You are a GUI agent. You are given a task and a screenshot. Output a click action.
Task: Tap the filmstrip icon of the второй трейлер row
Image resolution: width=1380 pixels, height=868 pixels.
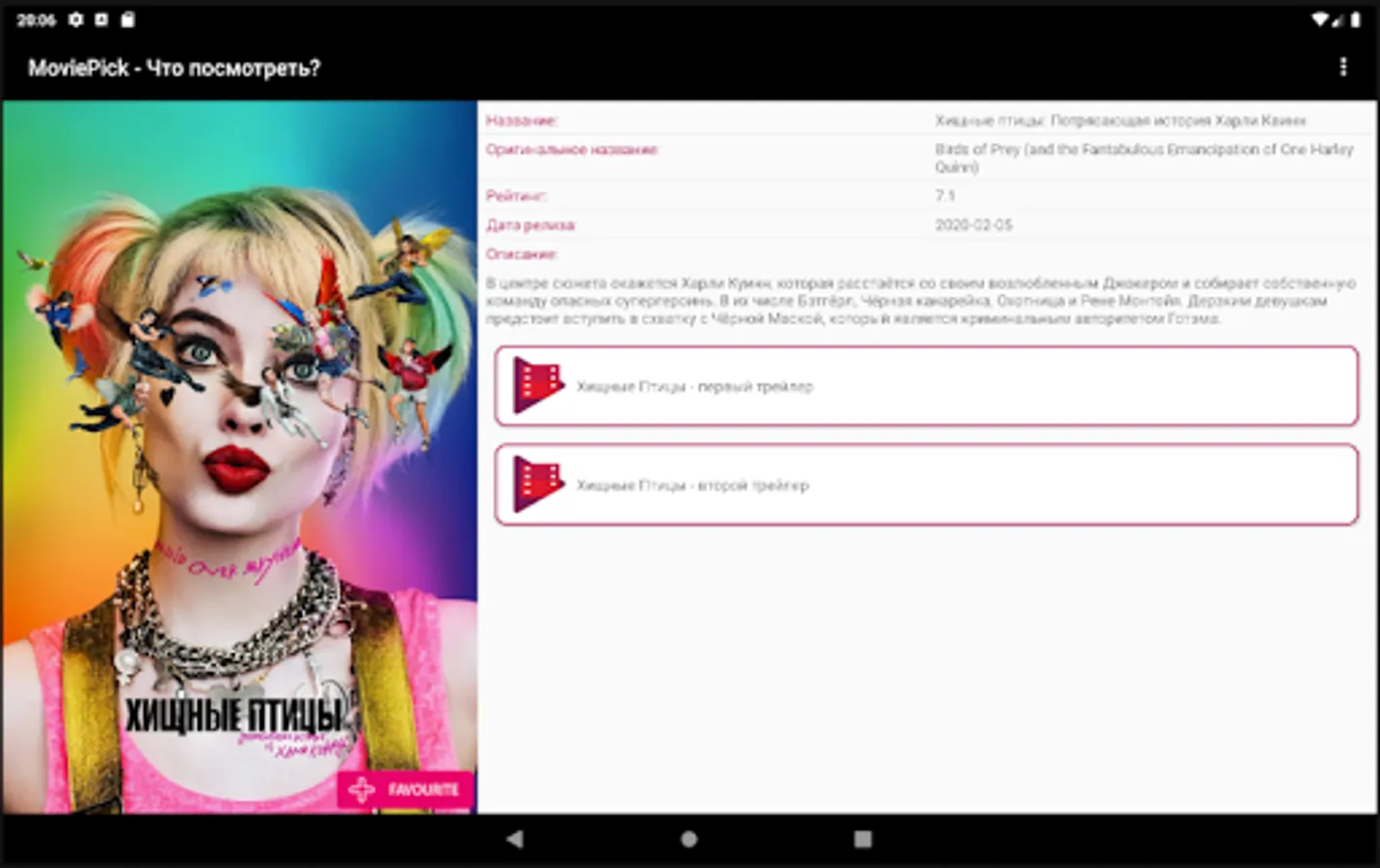[x=536, y=484]
